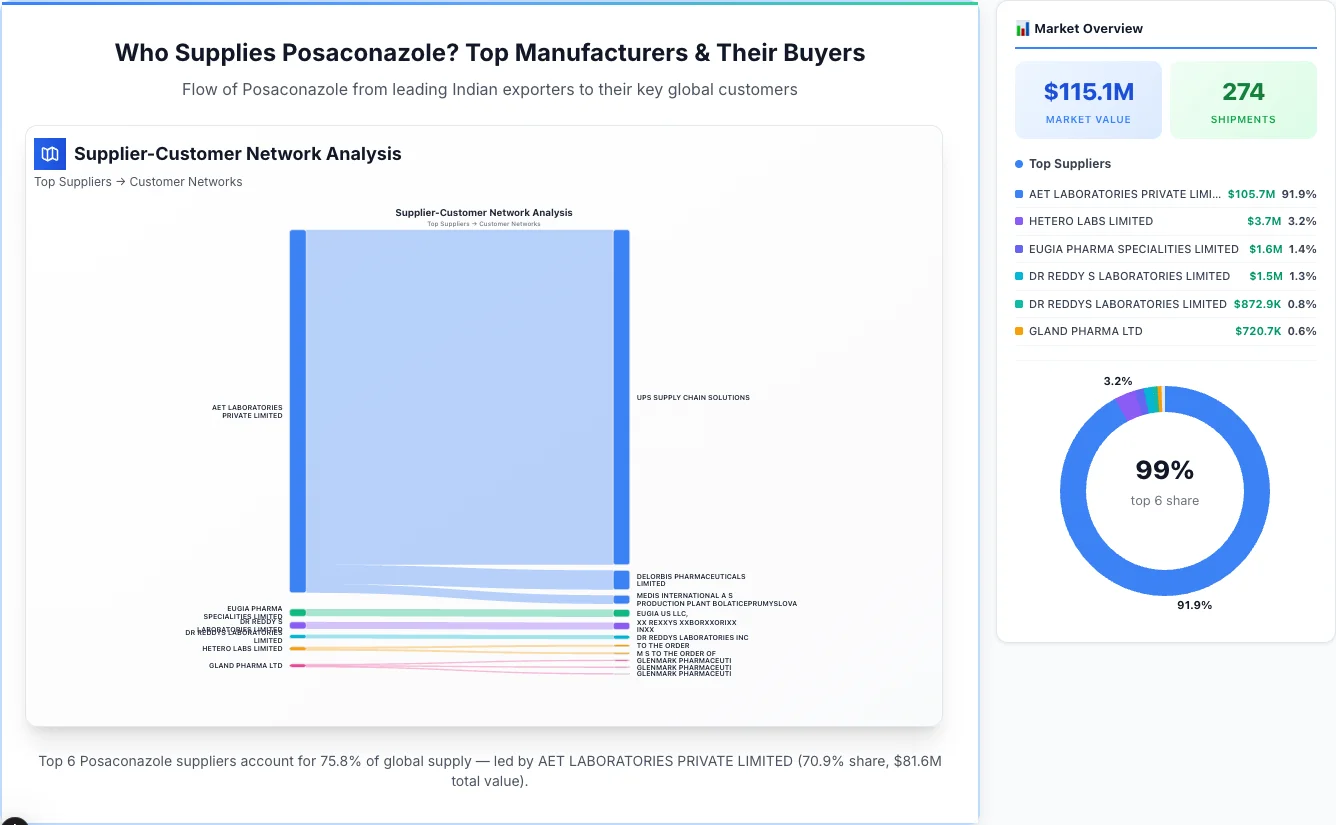Click DR REDDYS LABORATORIES' teal legend square
The image size is (1336, 825).
pos(1021,303)
